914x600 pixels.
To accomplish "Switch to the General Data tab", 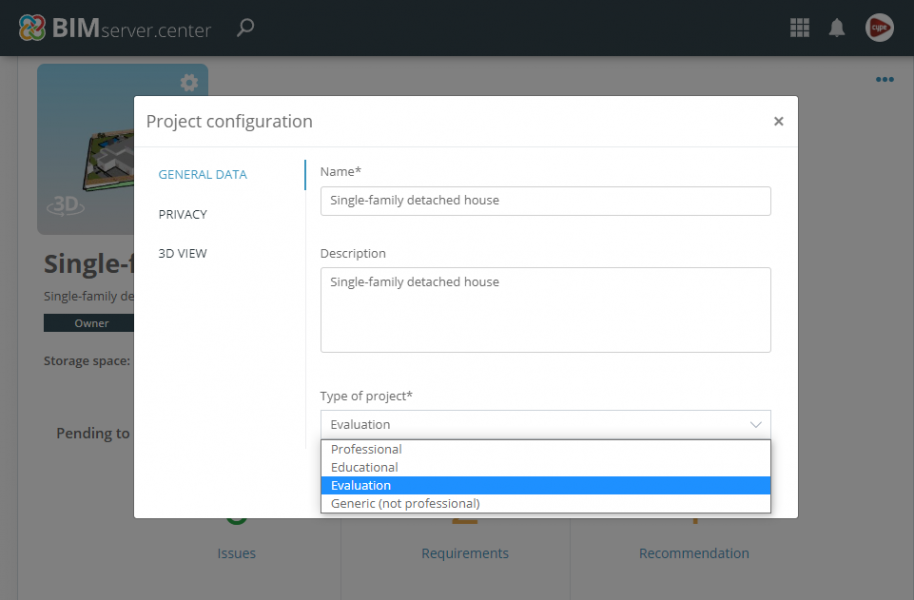I will click(202, 174).
